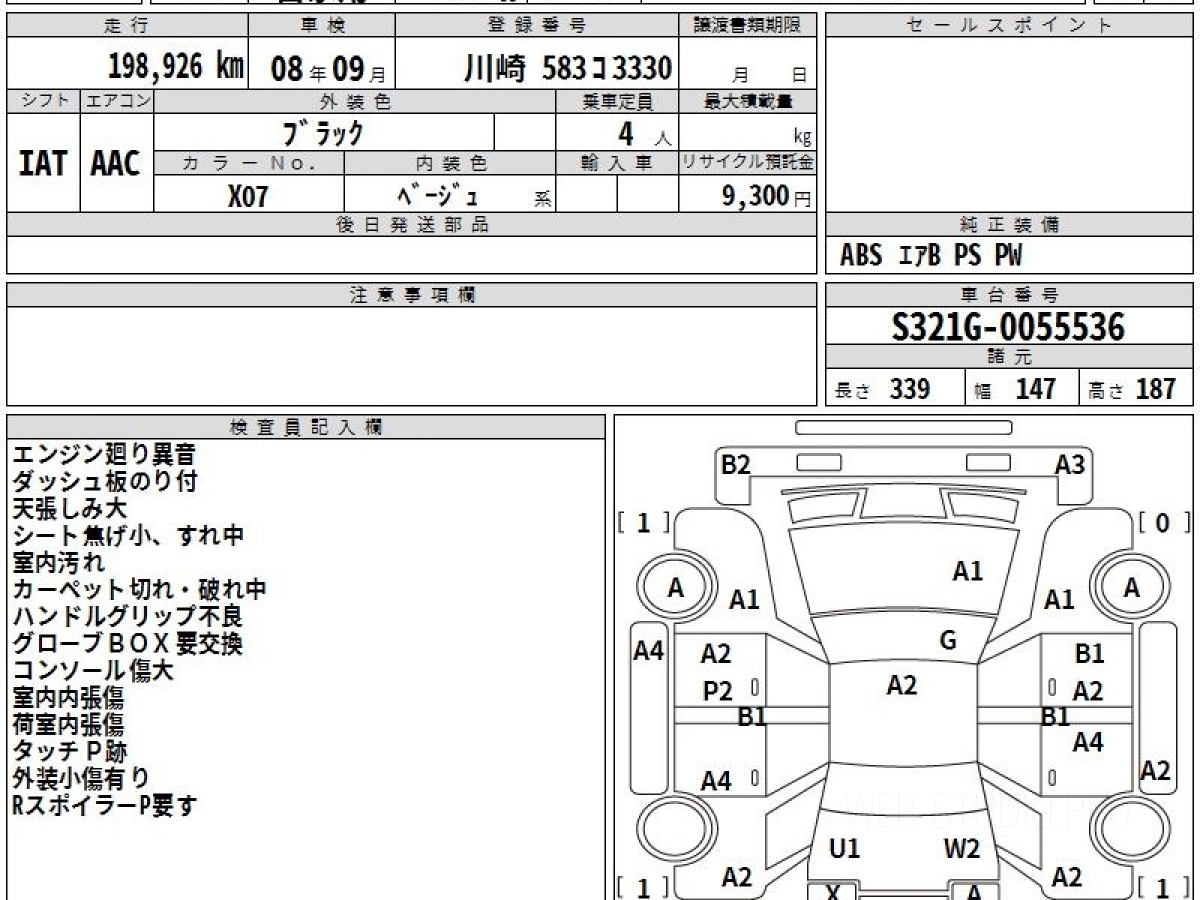
Task: Select the 乗車定員 header
Action: [x=617, y=101]
